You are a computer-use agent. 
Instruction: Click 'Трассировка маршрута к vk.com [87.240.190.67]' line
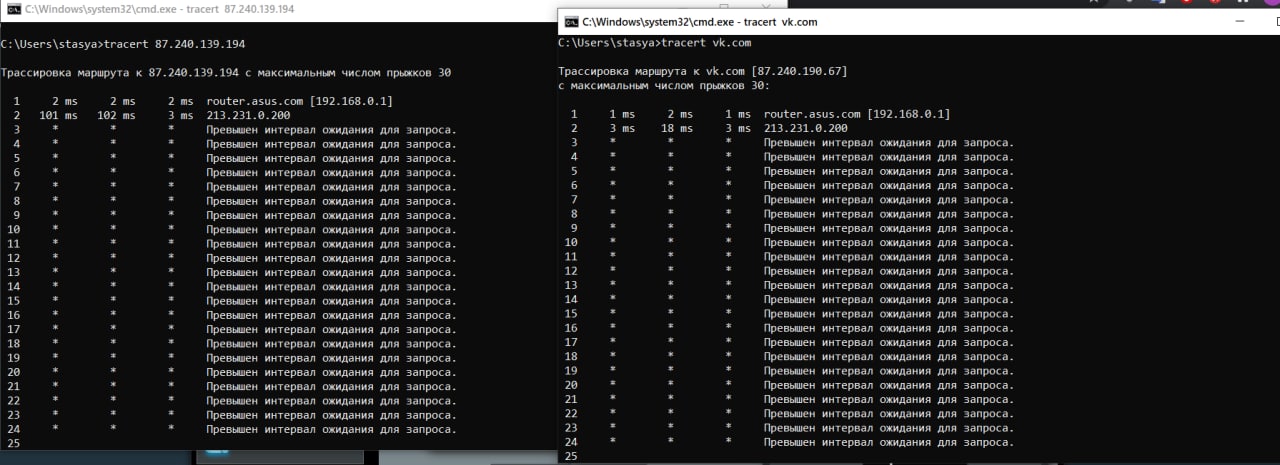pyautogui.click(x=703, y=71)
